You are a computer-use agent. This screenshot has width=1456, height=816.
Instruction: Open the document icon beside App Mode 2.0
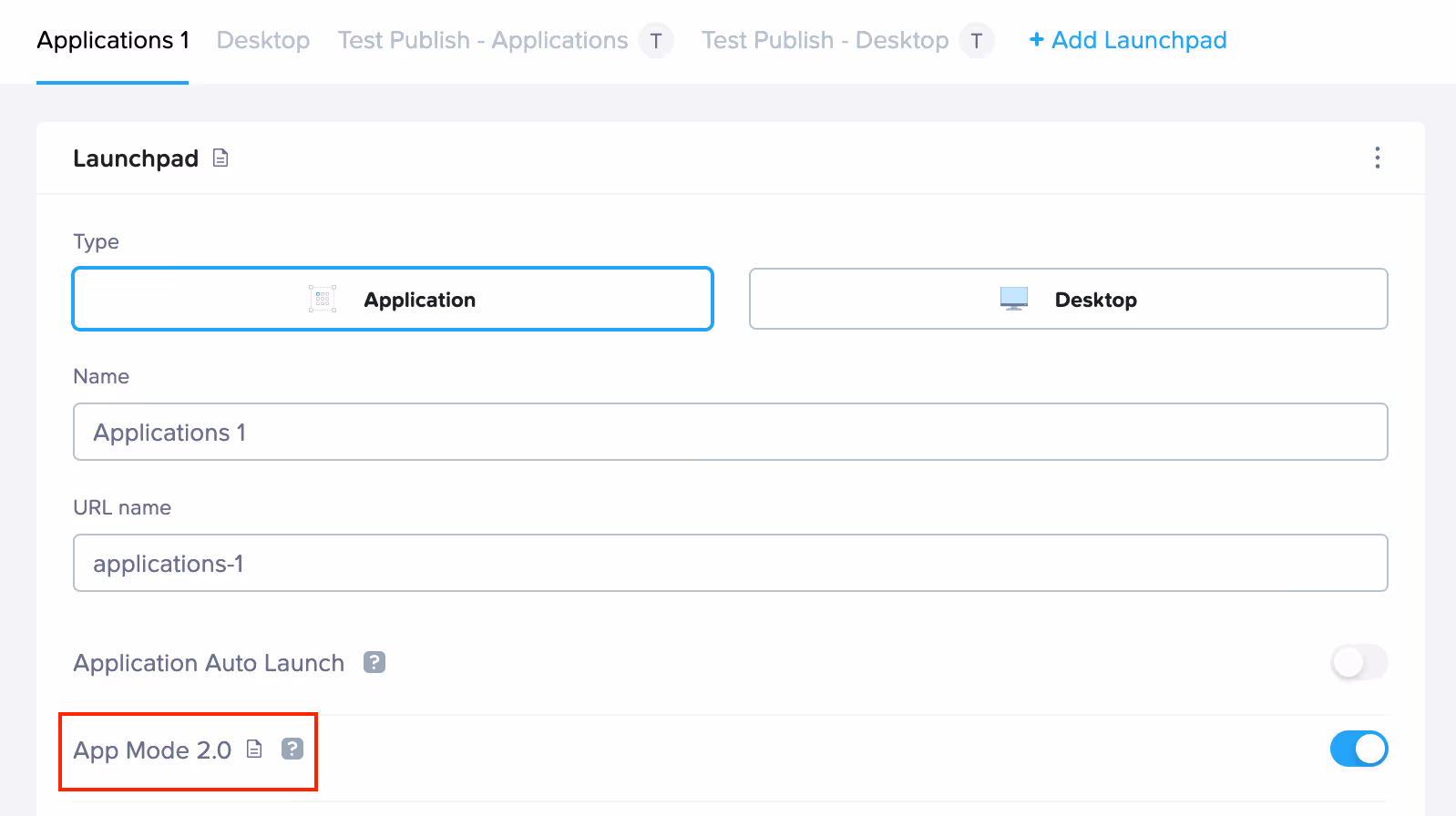point(255,749)
